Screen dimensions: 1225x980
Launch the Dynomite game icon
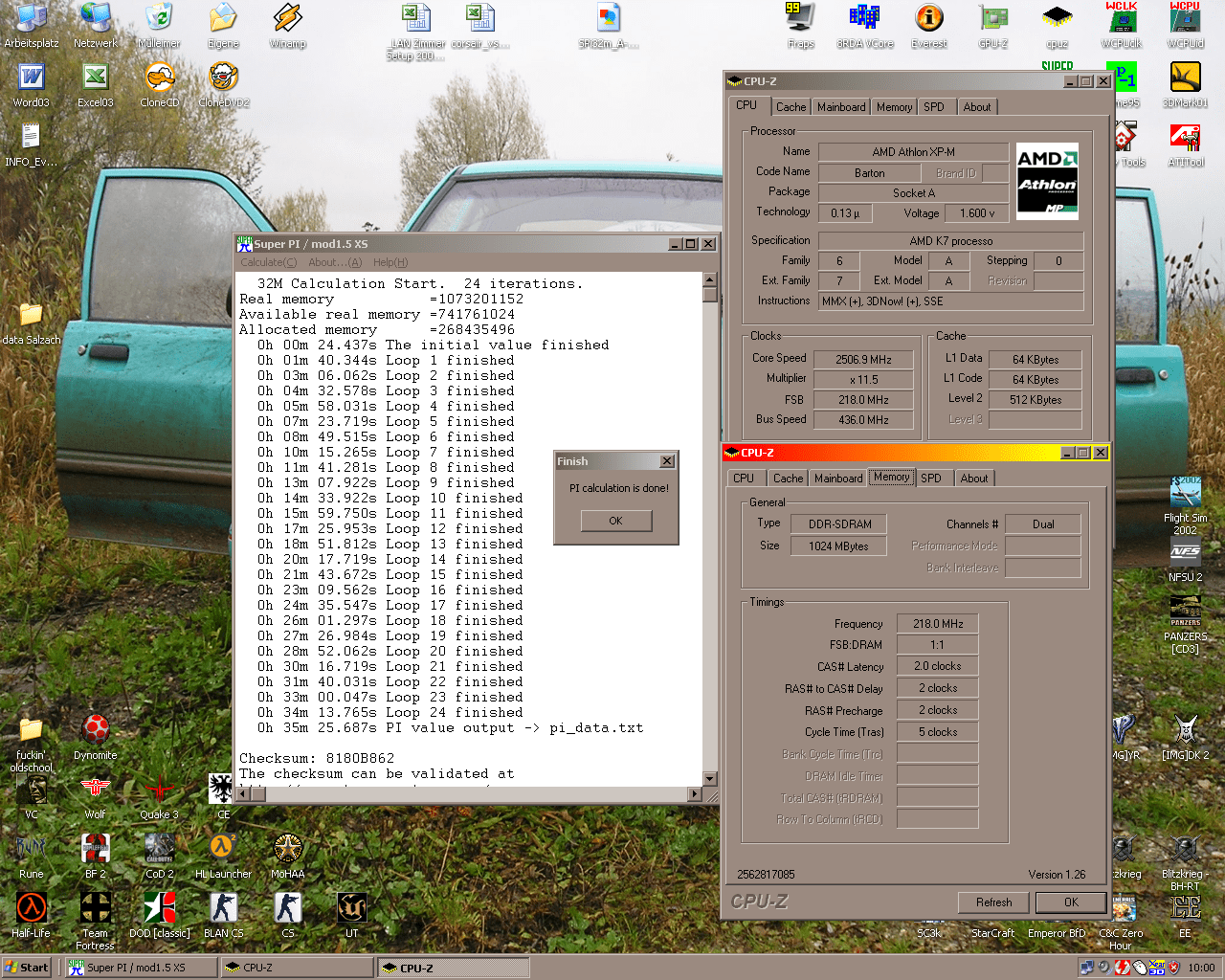point(95,737)
